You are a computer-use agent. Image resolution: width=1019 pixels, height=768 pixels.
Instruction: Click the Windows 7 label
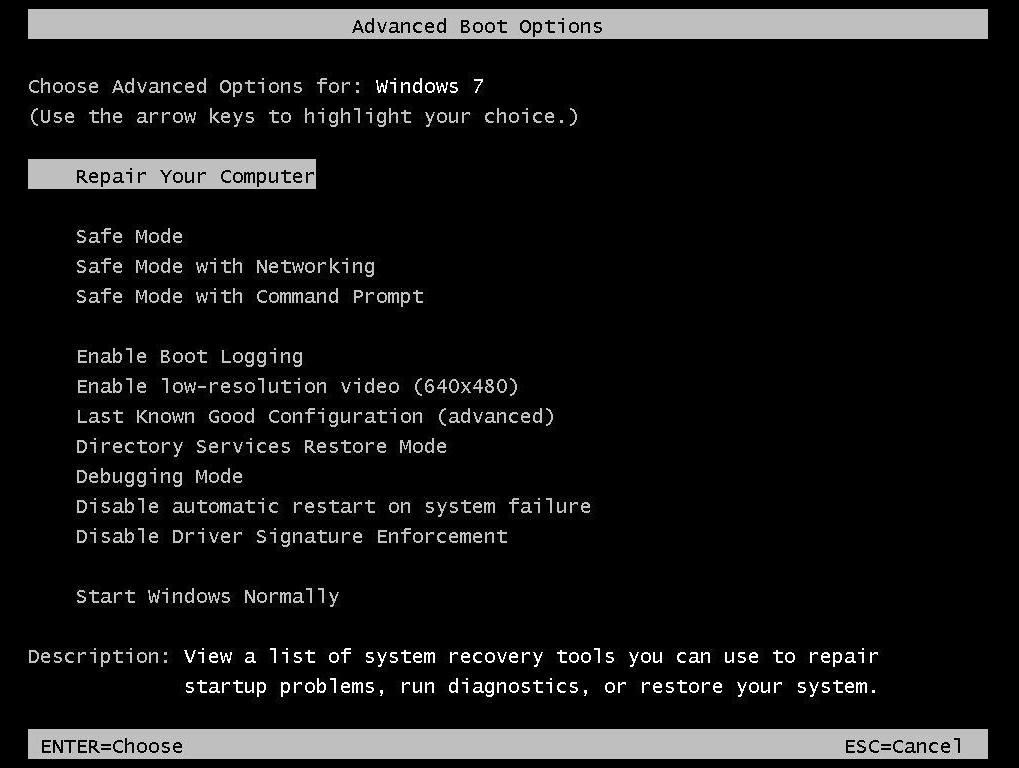click(428, 86)
